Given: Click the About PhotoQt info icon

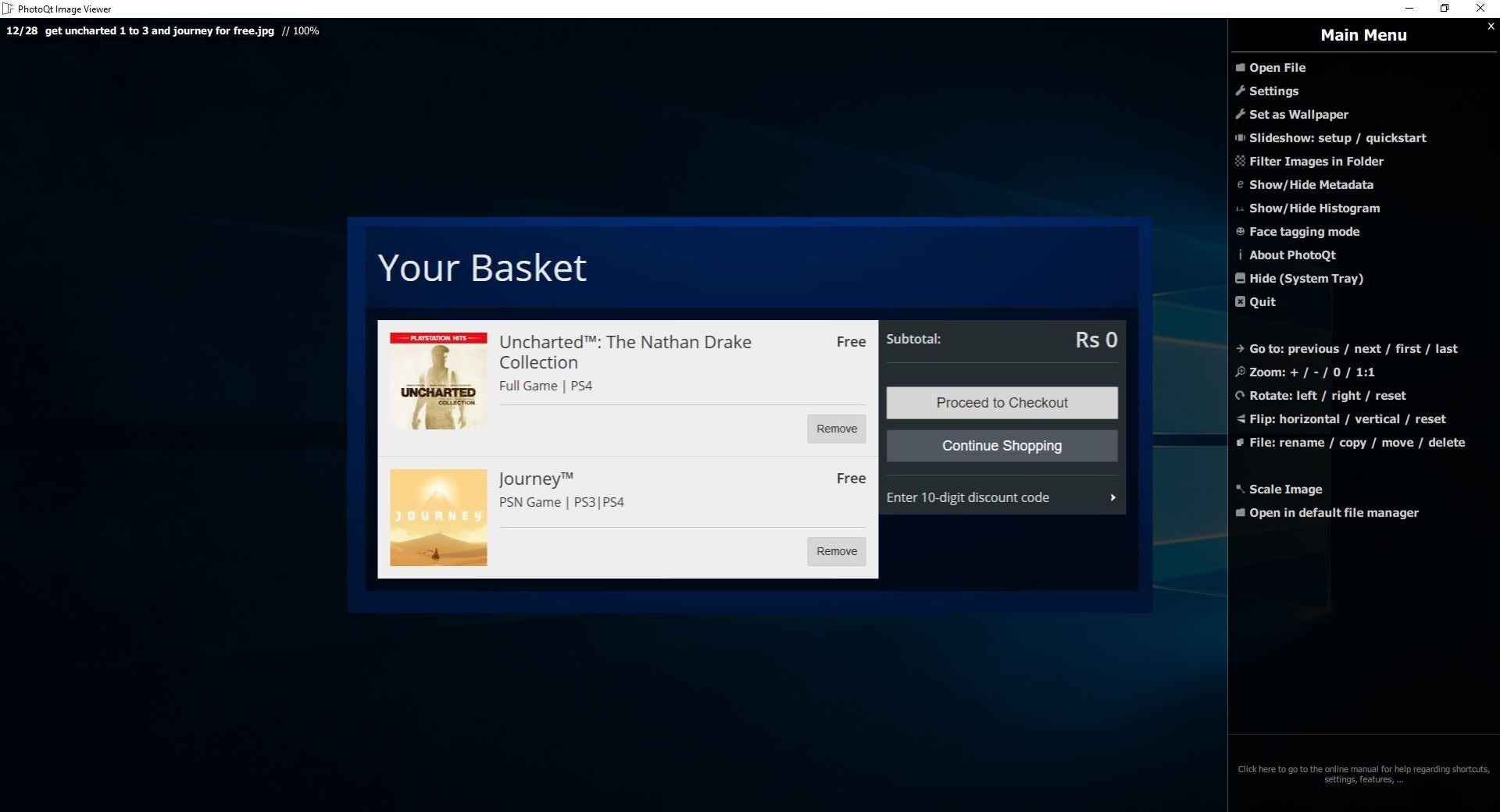Looking at the screenshot, I should tap(1240, 255).
